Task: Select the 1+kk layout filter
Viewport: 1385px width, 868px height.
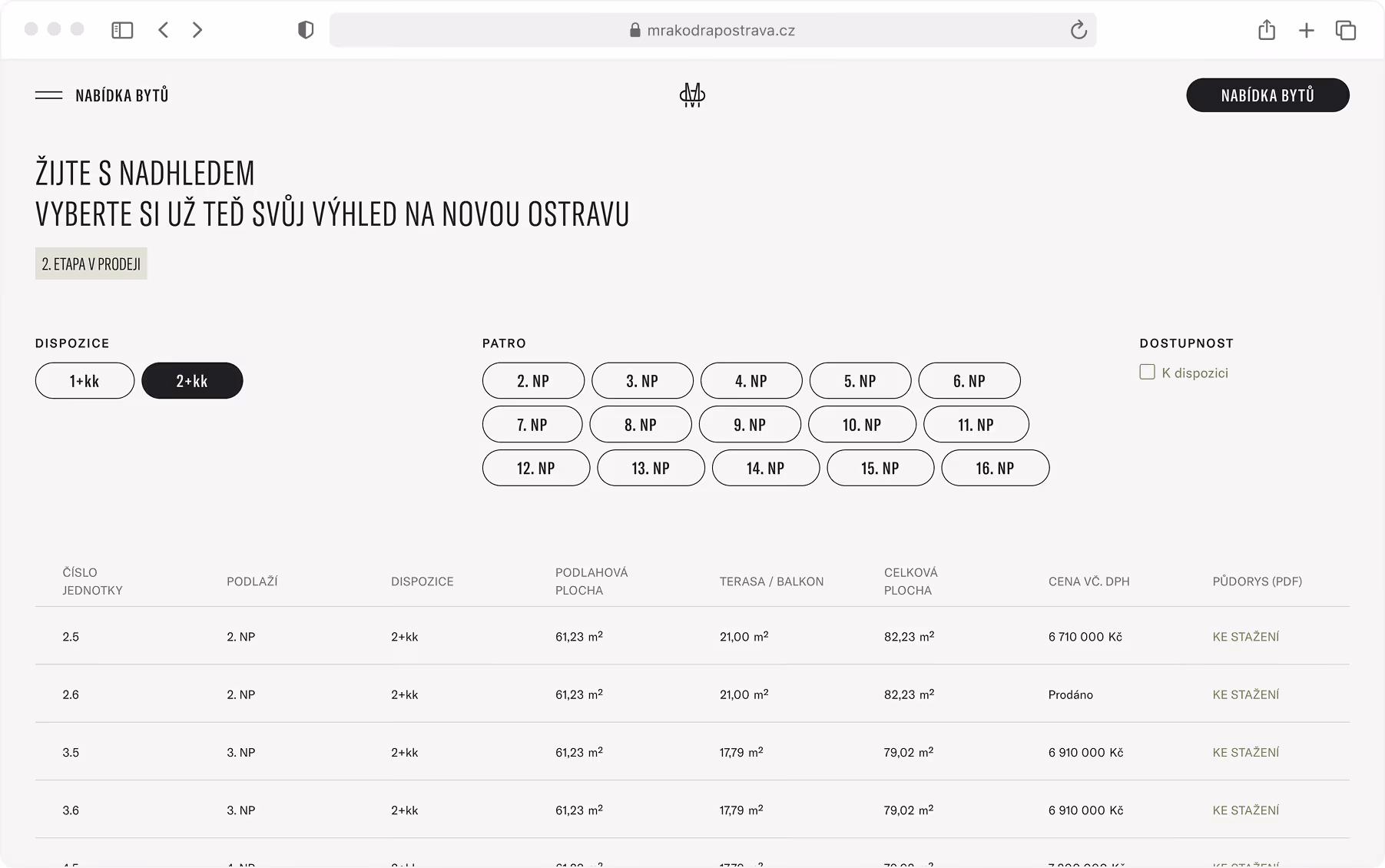Action: click(84, 381)
